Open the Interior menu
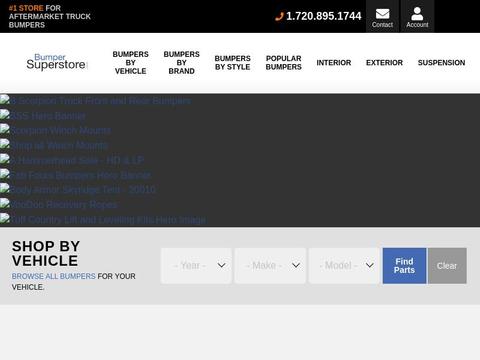Screen dimensions: 480x360 click(334, 63)
